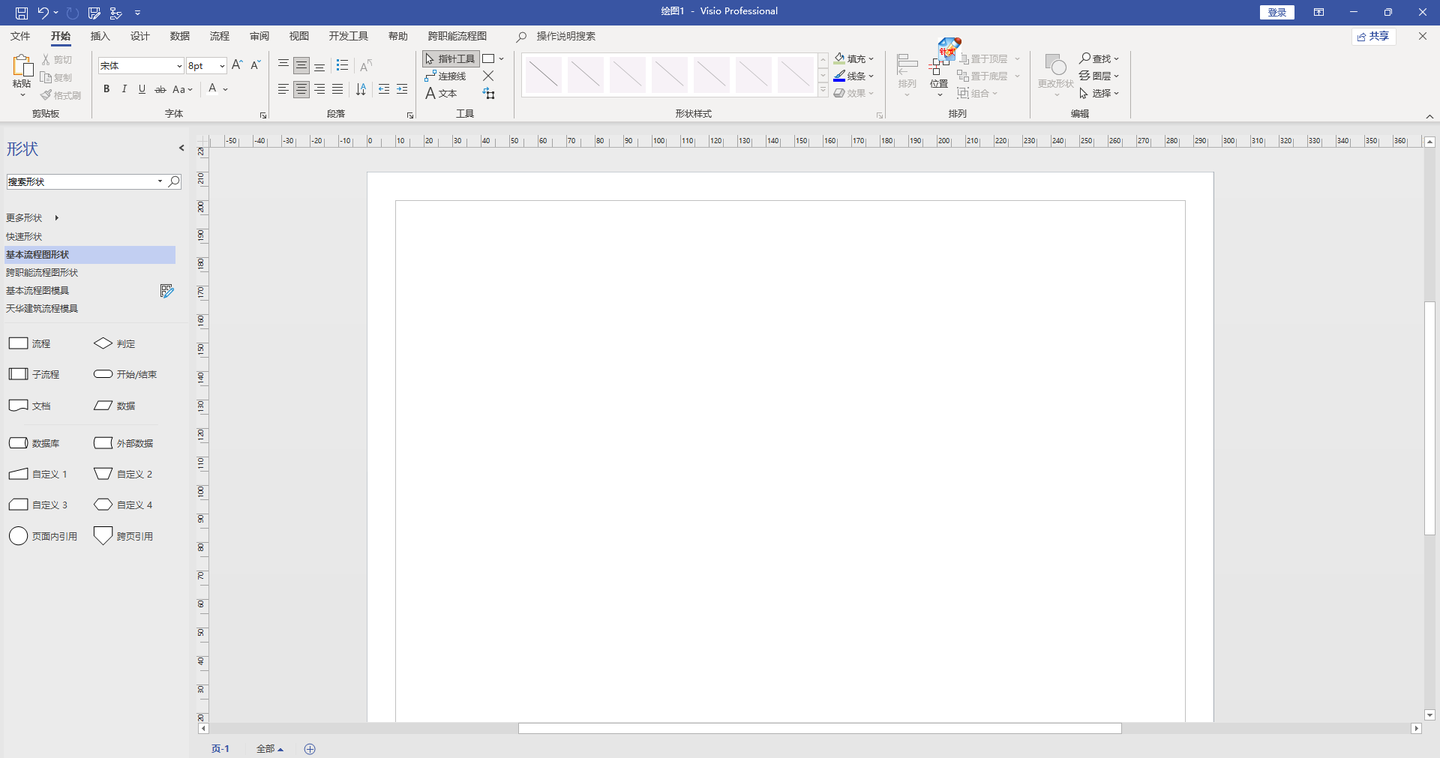Toggle Underline formatting
This screenshot has width=1440, height=758.
(x=142, y=89)
